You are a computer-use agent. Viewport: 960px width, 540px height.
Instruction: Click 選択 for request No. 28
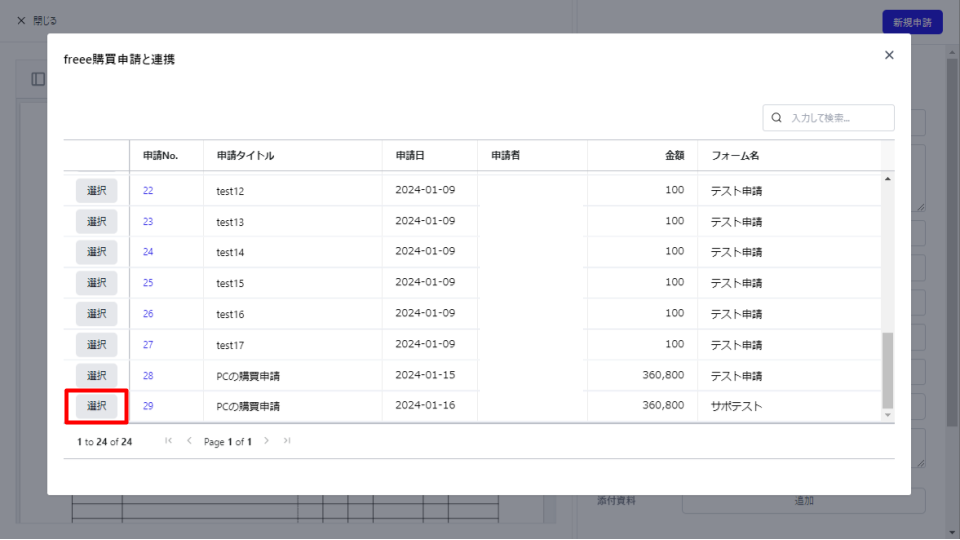click(97, 375)
